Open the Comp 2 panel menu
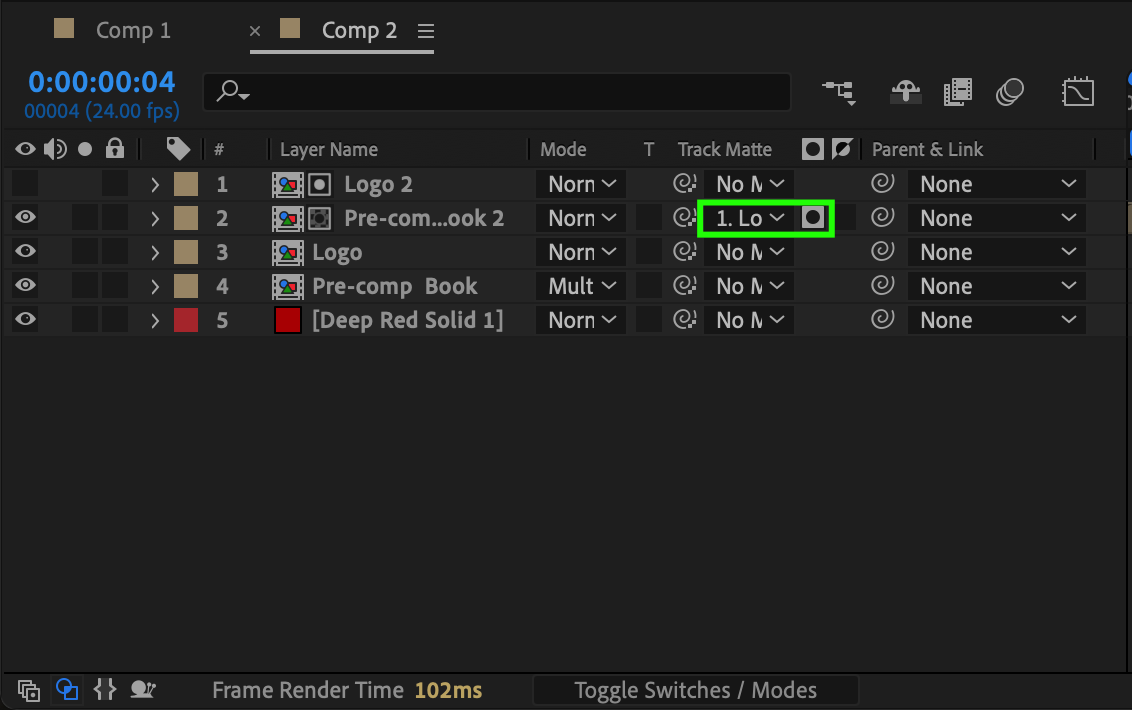The image size is (1132, 710). click(426, 31)
